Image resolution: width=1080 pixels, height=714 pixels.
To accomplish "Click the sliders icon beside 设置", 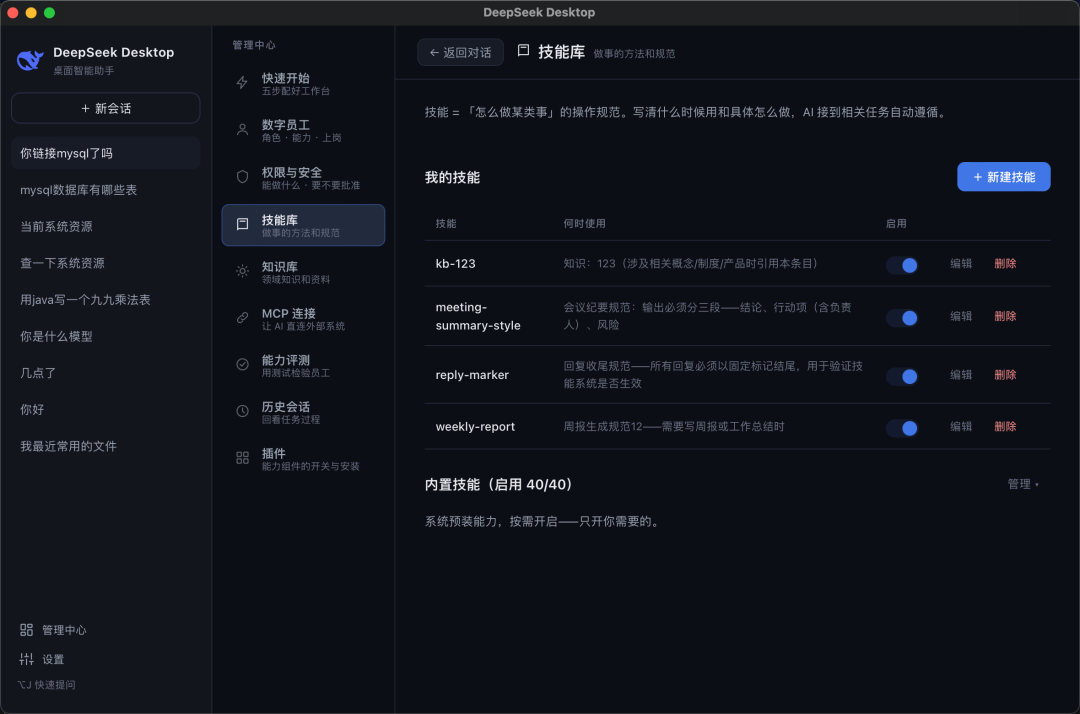I will [x=26, y=659].
